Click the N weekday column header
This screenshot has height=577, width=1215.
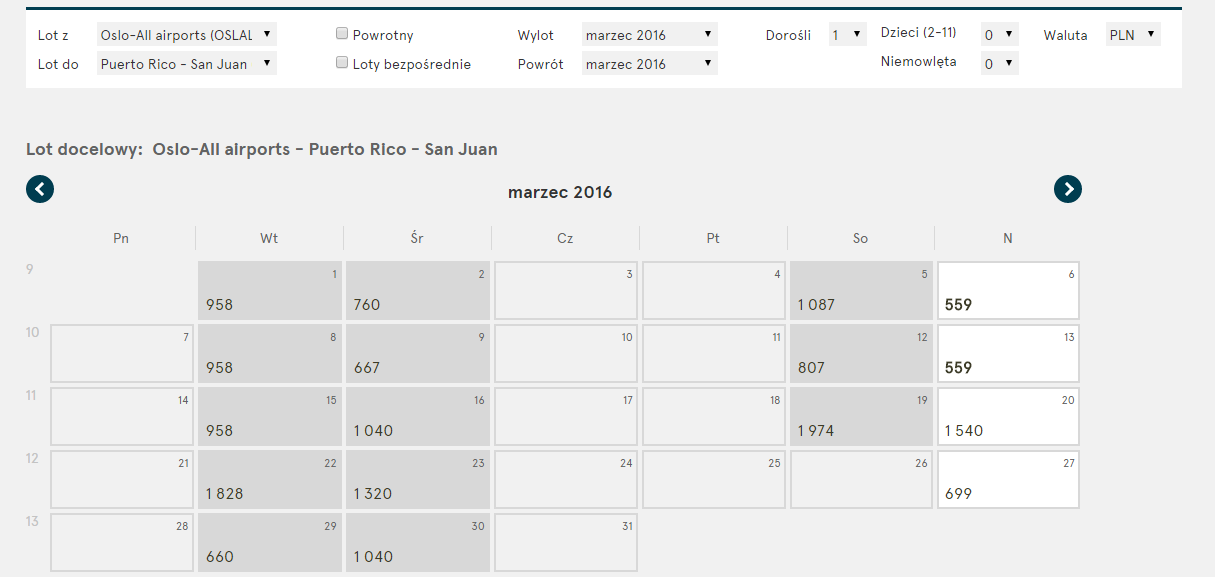(x=1008, y=238)
